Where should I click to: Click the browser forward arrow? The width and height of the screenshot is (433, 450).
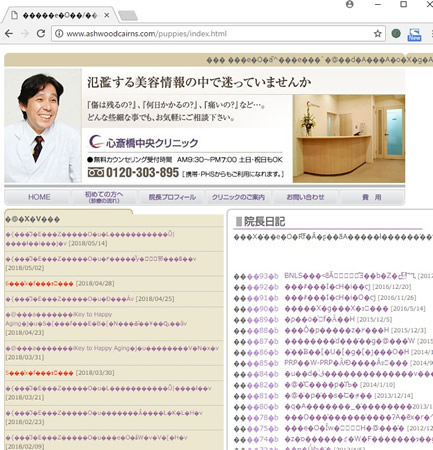pyautogui.click(x=25, y=33)
